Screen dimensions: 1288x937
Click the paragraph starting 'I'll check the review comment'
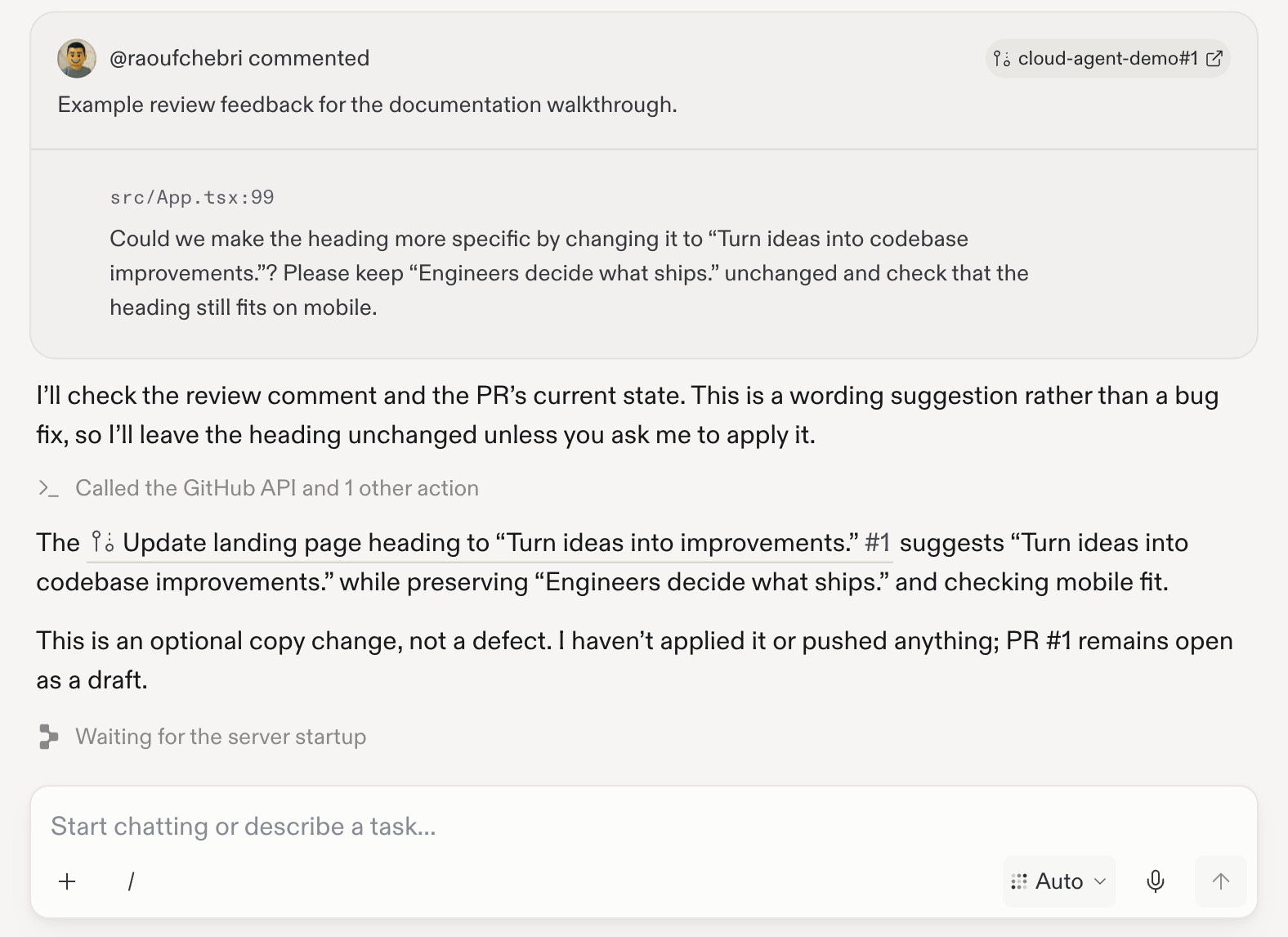click(628, 415)
